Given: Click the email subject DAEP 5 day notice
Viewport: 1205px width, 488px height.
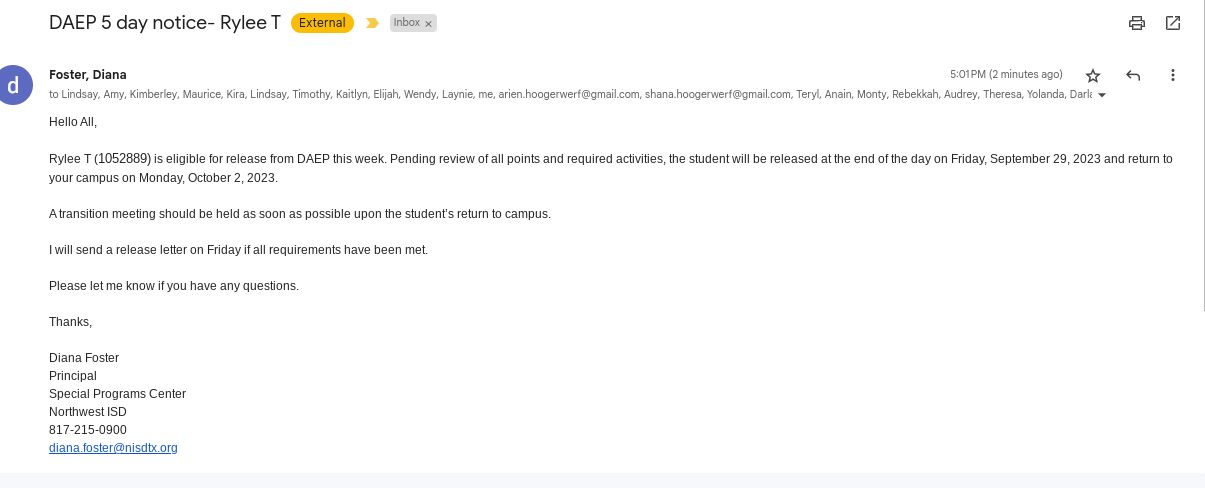Looking at the screenshot, I should [165, 23].
